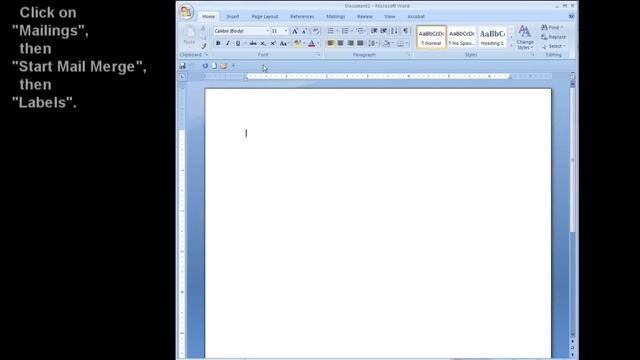Select Center alignment
Viewport: 640px width, 360px height.
[x=340, y=43]
